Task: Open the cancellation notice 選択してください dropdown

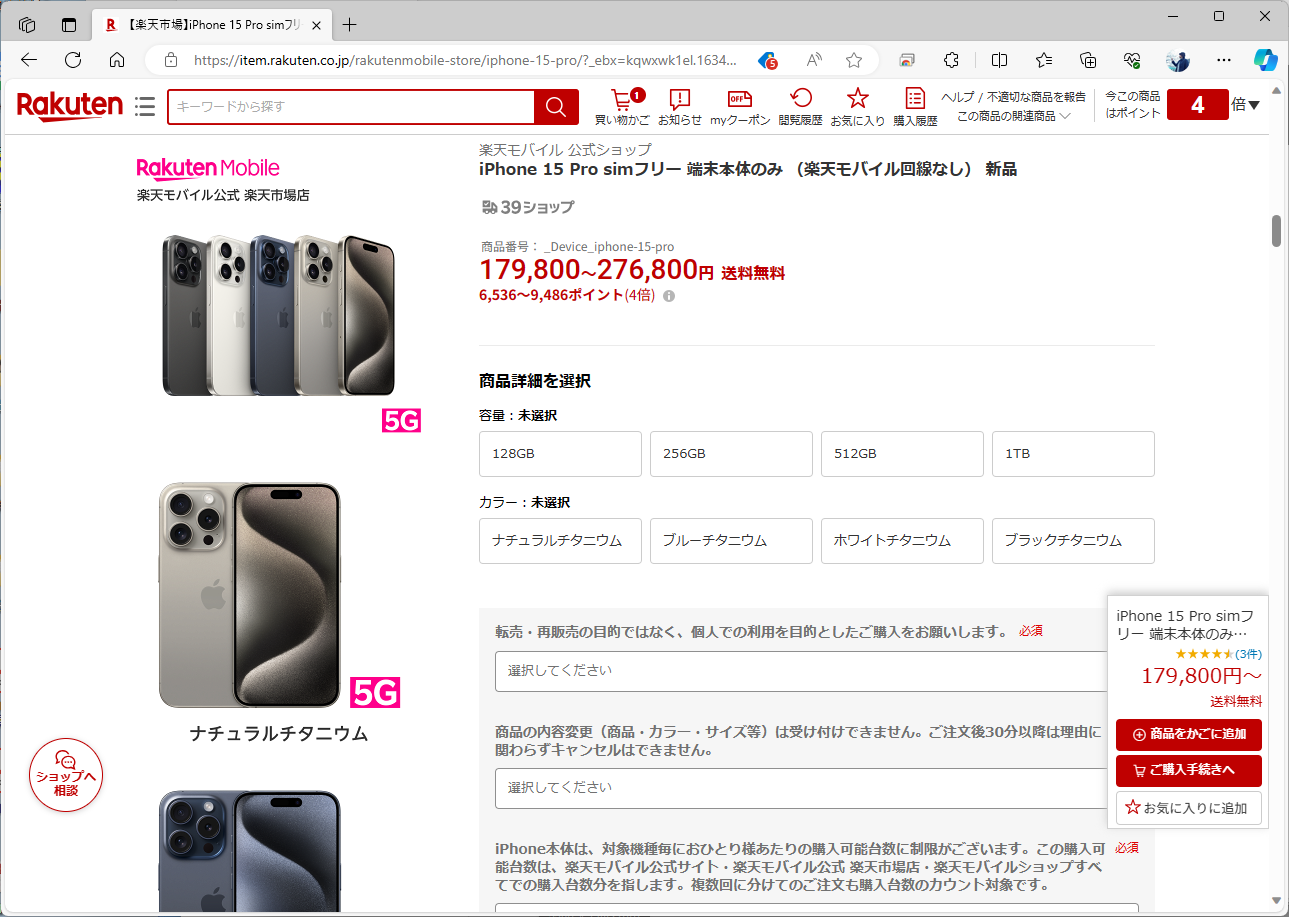Action: [800, 788]
